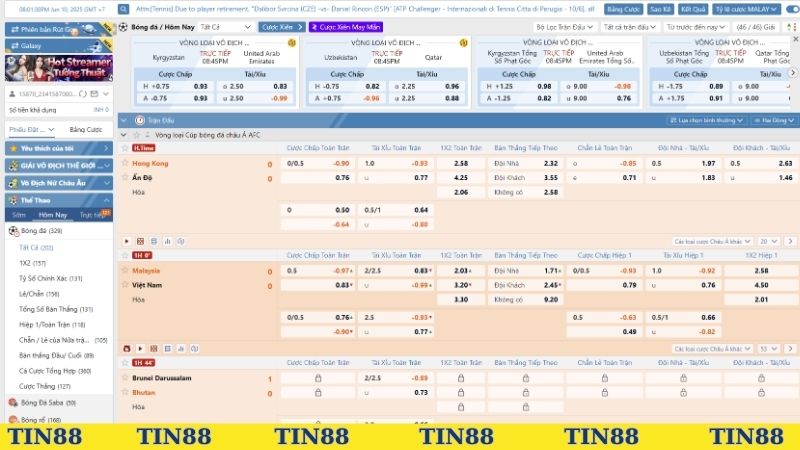Favorite the H.Time match header star
800x450 pixels.
tap(125, 148)
